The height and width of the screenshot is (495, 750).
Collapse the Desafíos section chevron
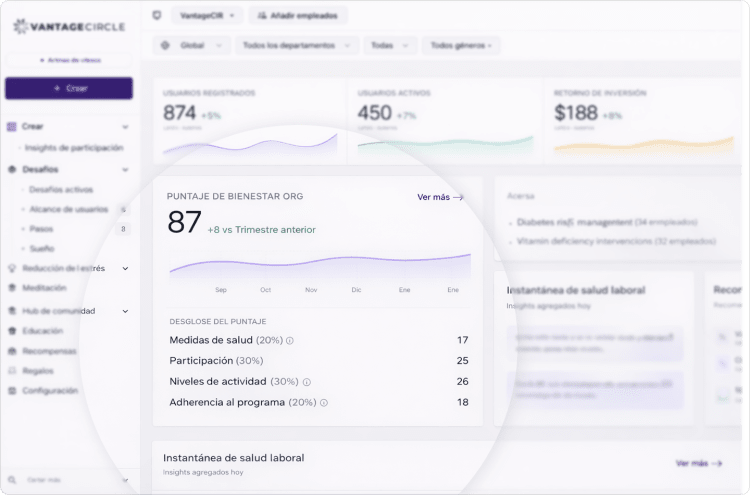[x=125, y=170]
